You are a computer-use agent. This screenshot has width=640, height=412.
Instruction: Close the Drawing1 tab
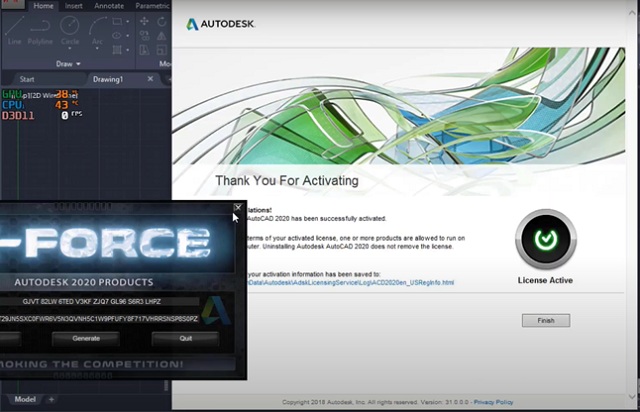coord(150,79)
